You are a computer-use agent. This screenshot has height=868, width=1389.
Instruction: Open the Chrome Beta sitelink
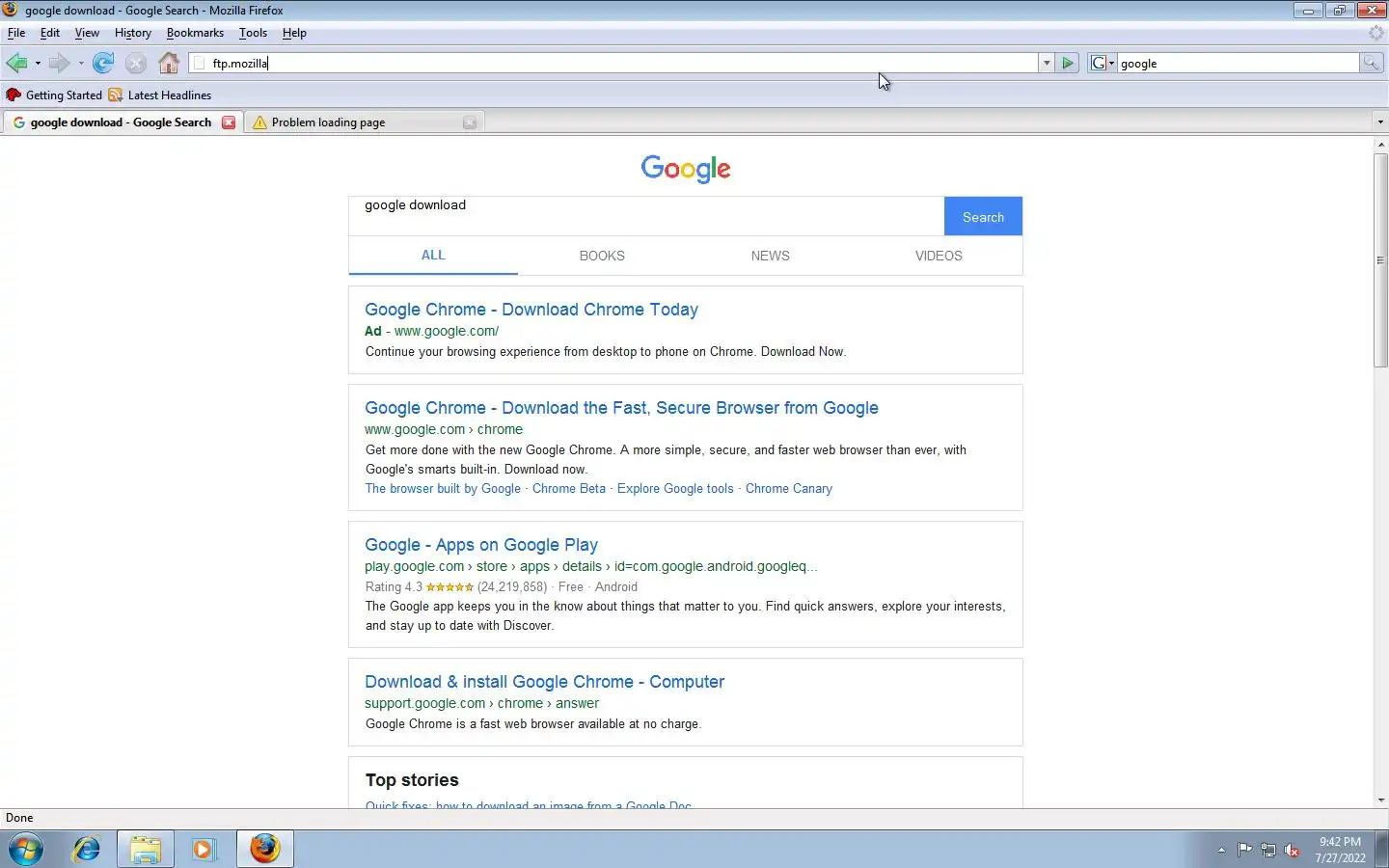569,489
